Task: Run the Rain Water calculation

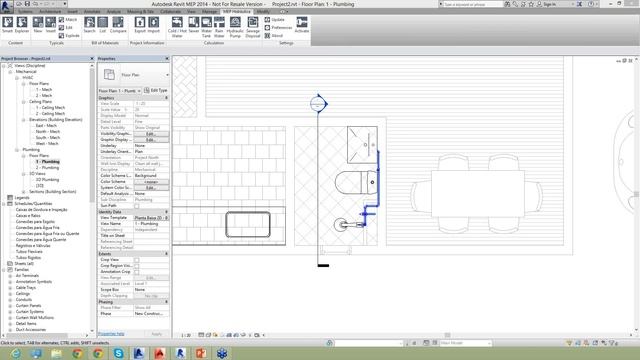Action: click(x=219, y=27)
